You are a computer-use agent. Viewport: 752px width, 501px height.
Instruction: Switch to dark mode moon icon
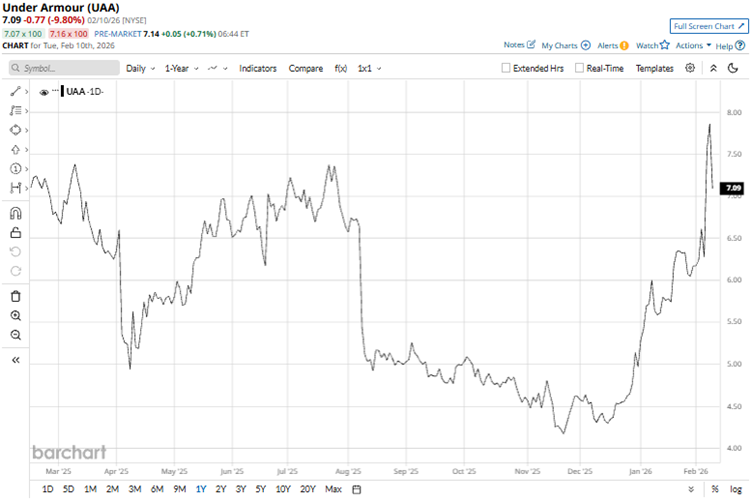(x=733, y=68)
